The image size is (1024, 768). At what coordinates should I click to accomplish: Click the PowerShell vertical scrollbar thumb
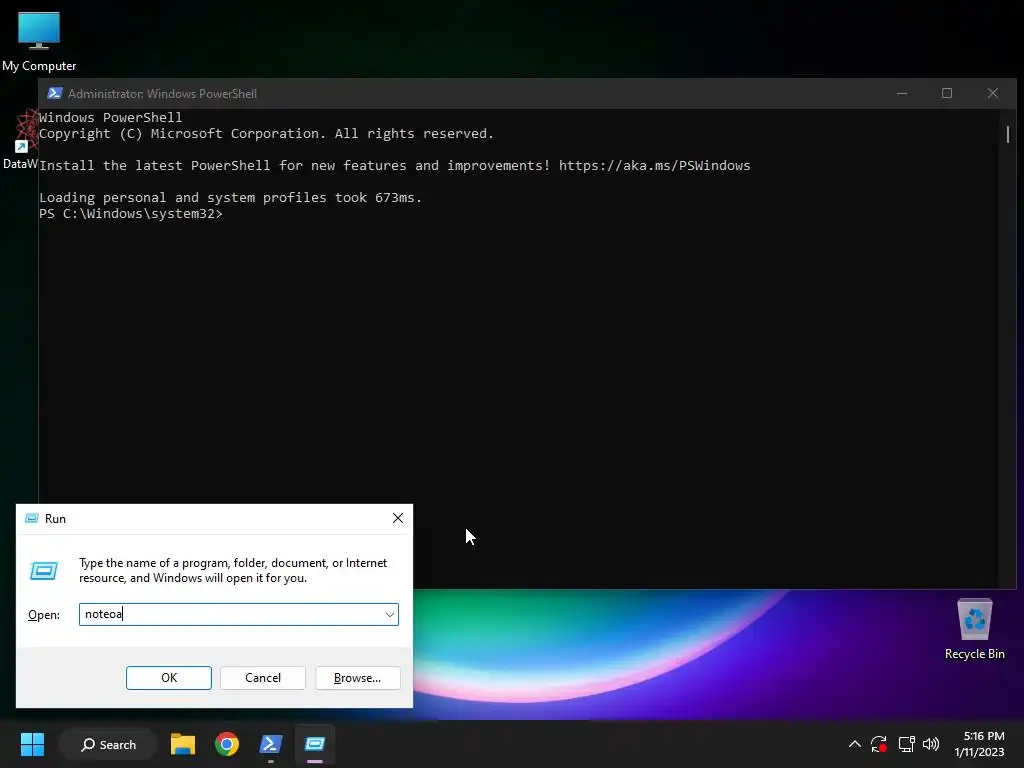[1008, 134]
